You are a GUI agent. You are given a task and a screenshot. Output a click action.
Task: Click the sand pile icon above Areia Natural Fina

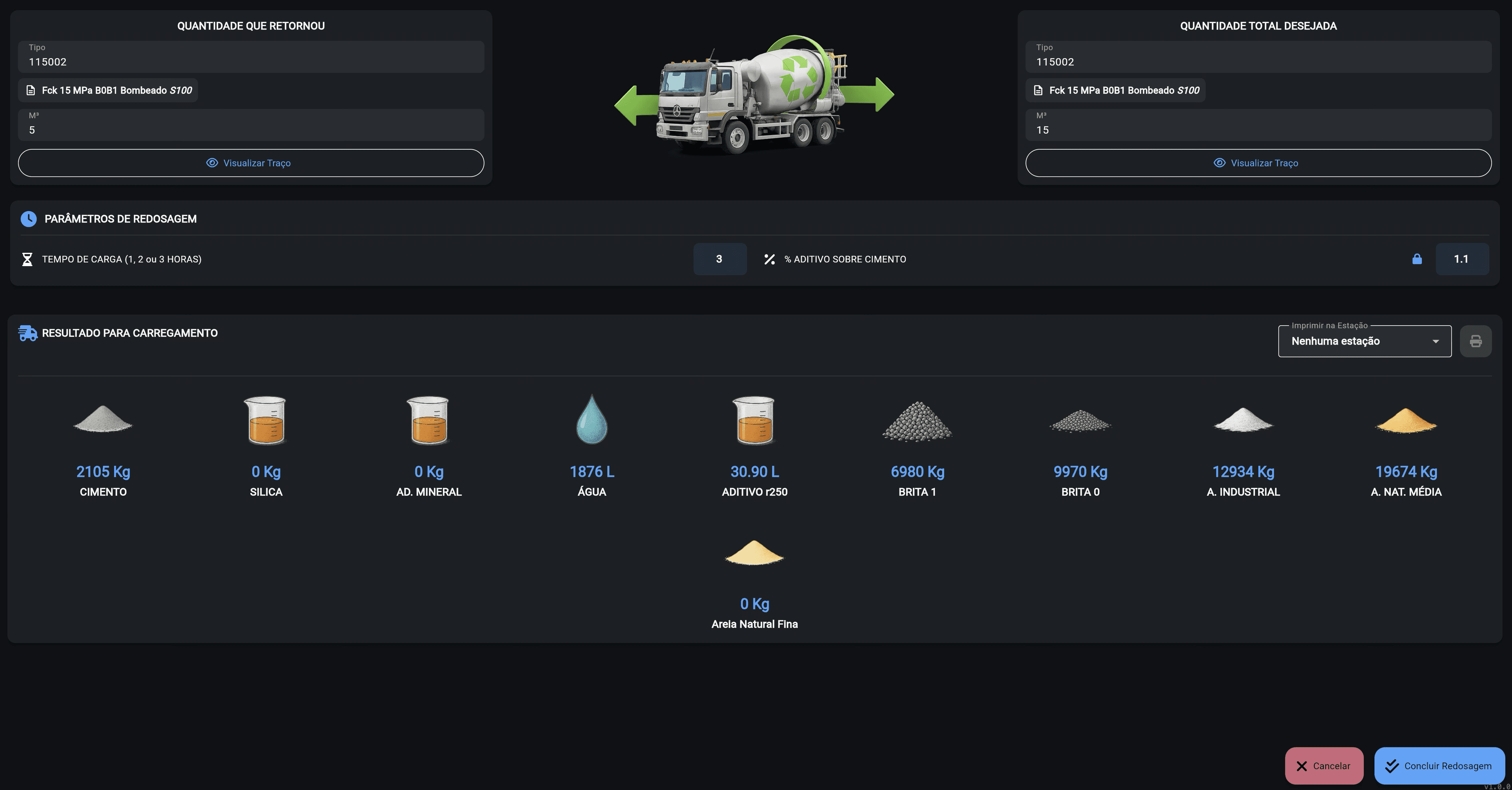coord(754,553)
